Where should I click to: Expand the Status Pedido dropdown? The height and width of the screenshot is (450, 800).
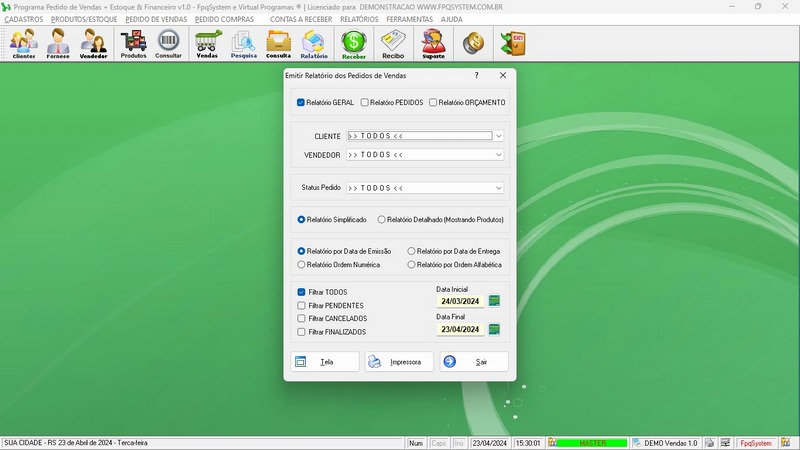tap(498, 187)
